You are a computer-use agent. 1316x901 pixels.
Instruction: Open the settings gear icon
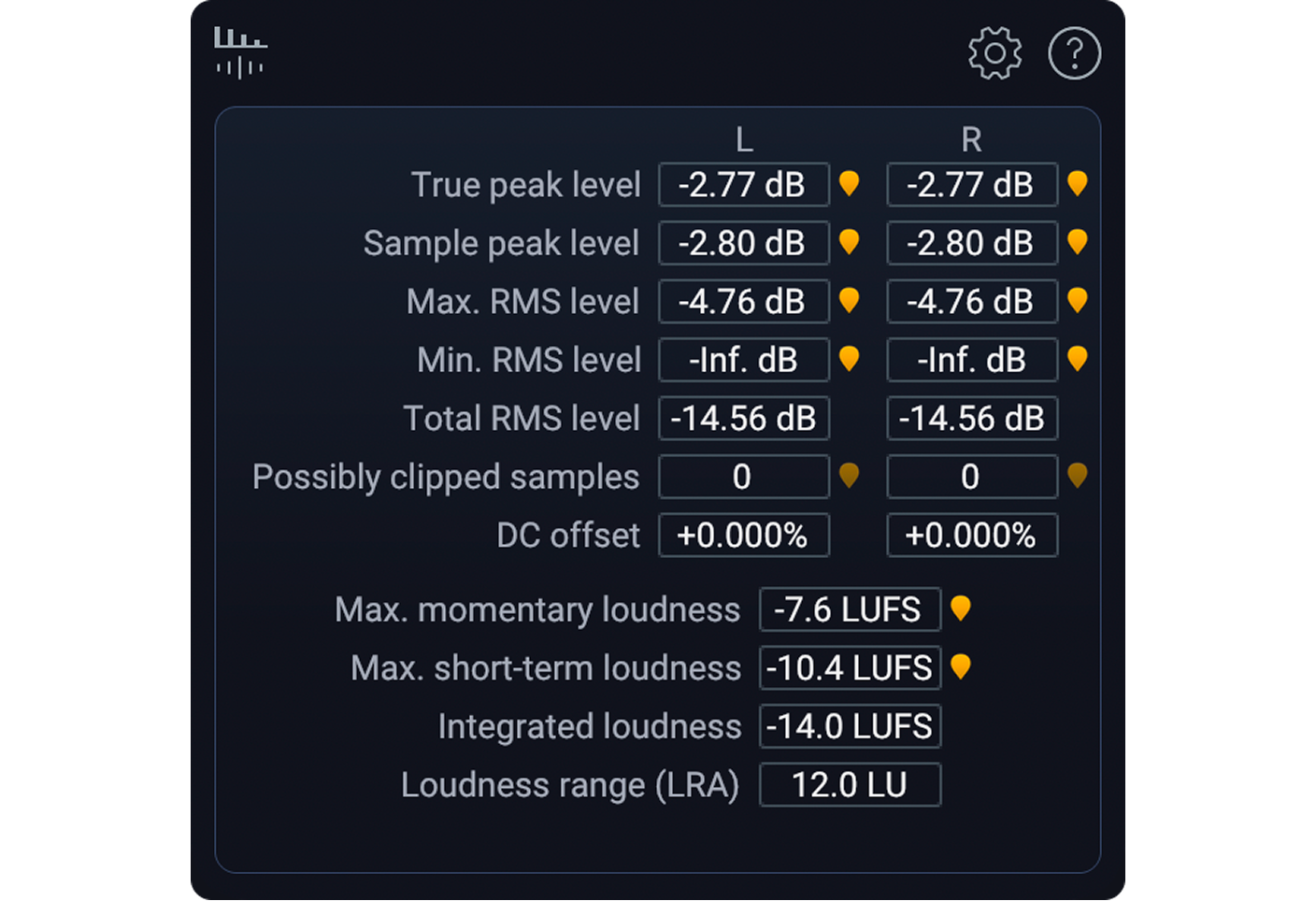[x=994, y=53]
